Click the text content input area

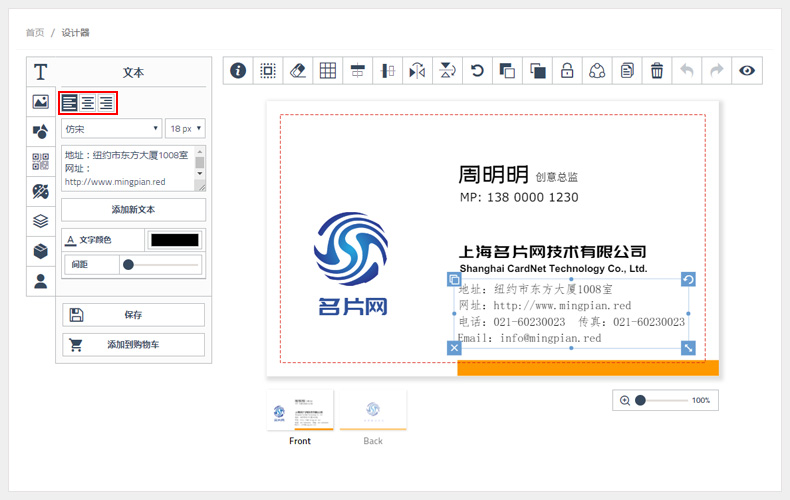(128, 168)
